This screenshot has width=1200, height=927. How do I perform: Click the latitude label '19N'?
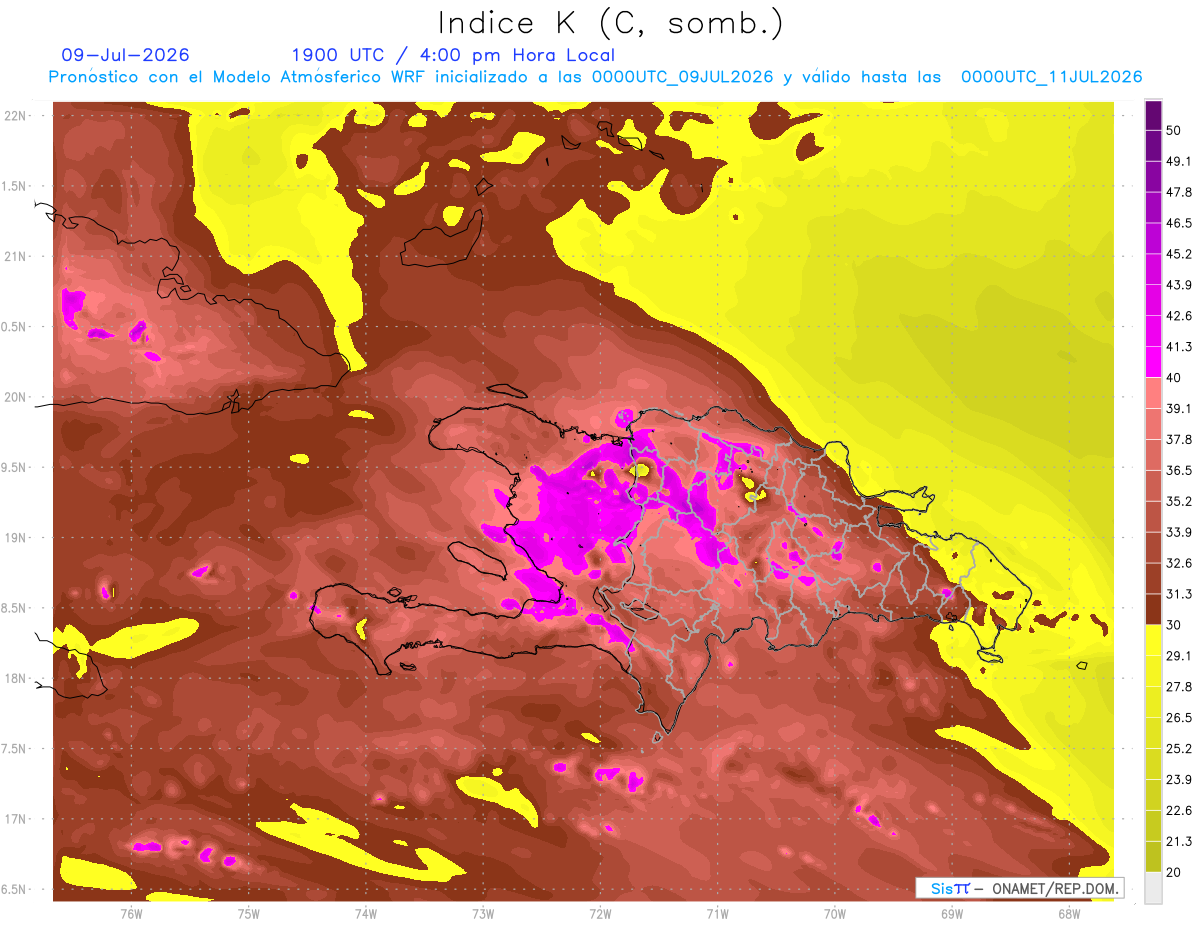[x=15, y=538]
